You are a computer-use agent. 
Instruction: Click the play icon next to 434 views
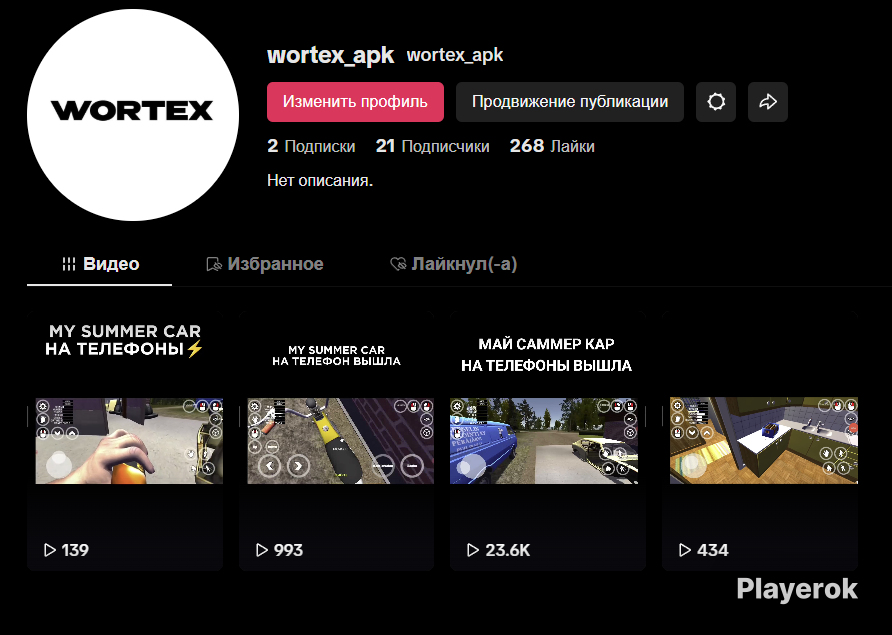[x=685, y=550]
